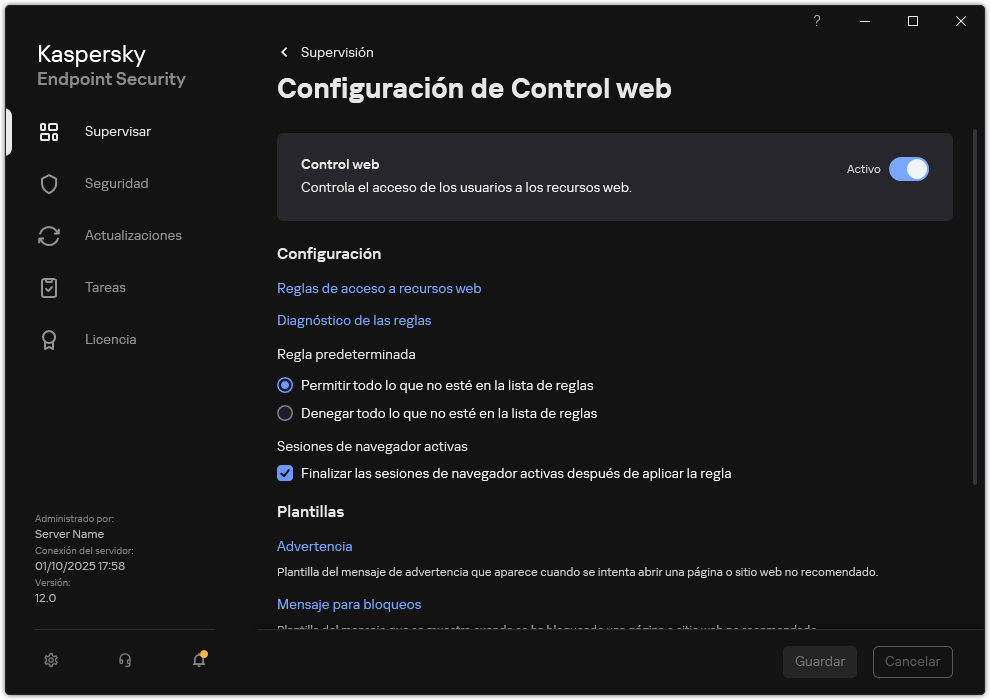Viewport: 990px width, 700px height.
Task: Disable the Control web toggle
Action: pos(910,169)
